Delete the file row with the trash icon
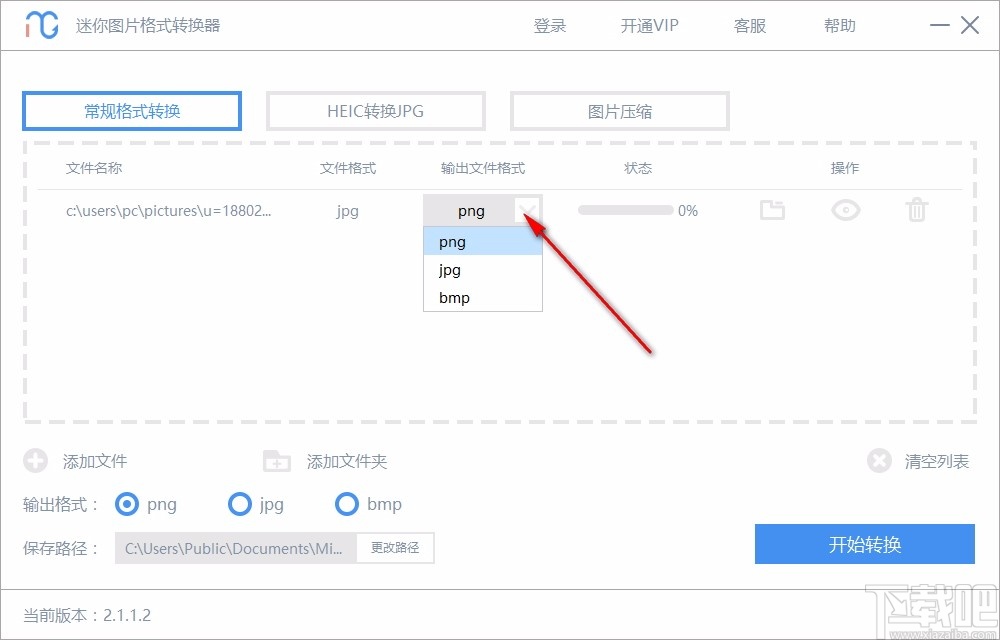This screenshot has width=1000, height=640. tap(917, 210)
